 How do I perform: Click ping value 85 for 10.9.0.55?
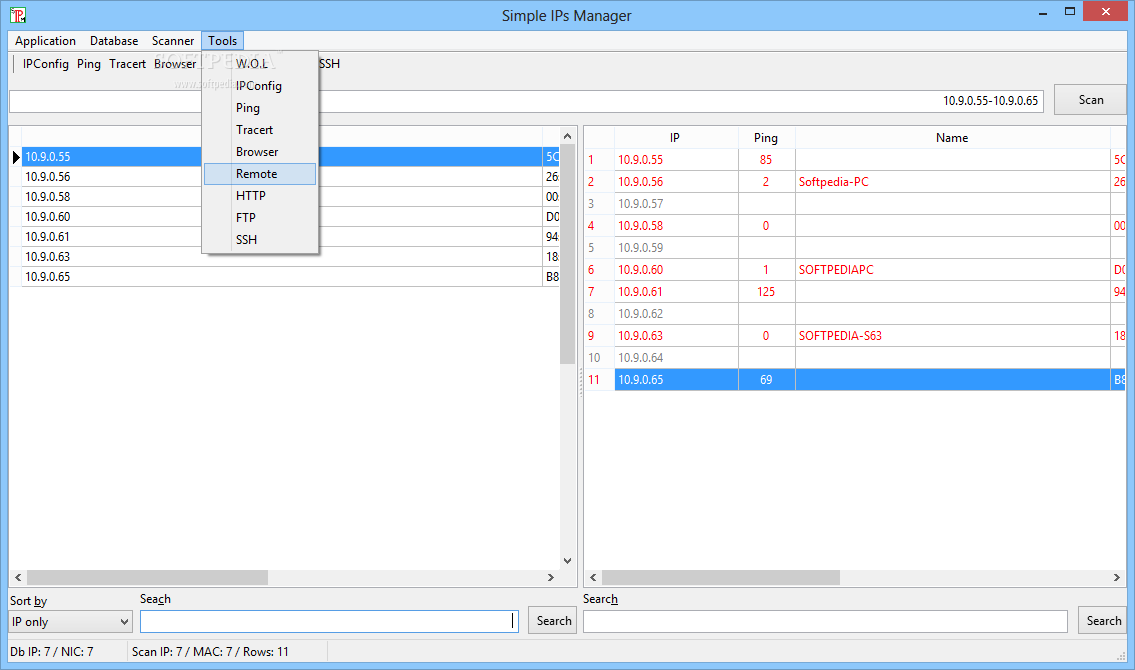[x=766, y=160]
